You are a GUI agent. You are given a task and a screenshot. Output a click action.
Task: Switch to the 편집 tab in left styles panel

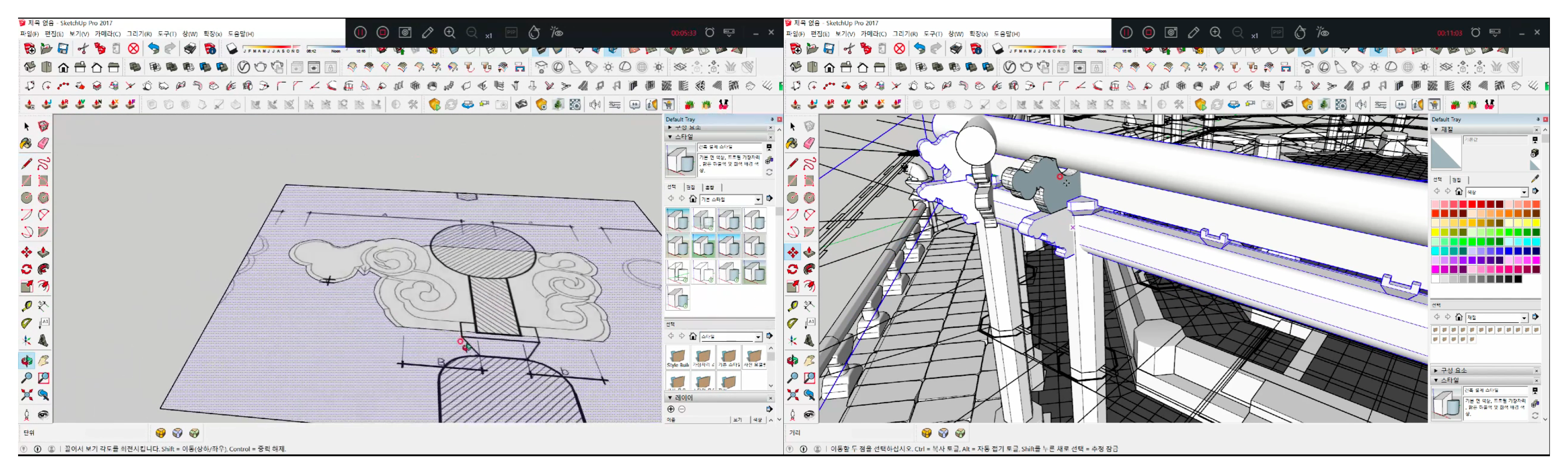(690, 187)
